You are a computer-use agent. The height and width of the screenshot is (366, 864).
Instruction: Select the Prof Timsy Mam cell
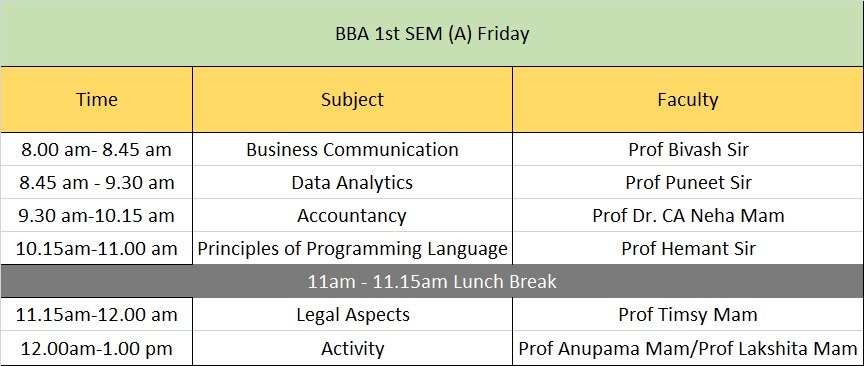point(688,315)
